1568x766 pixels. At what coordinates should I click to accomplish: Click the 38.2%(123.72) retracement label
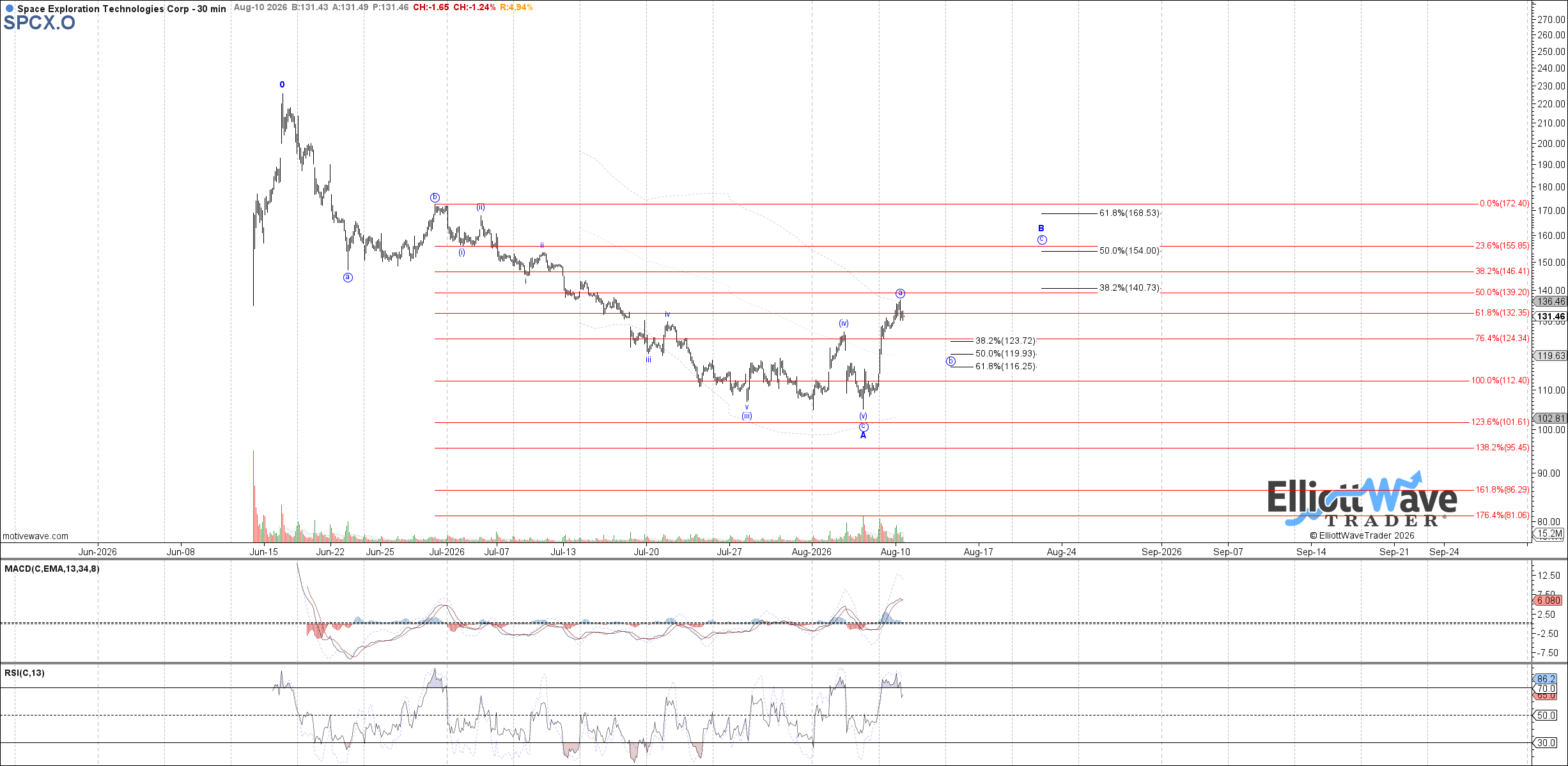click(1005, 341)
